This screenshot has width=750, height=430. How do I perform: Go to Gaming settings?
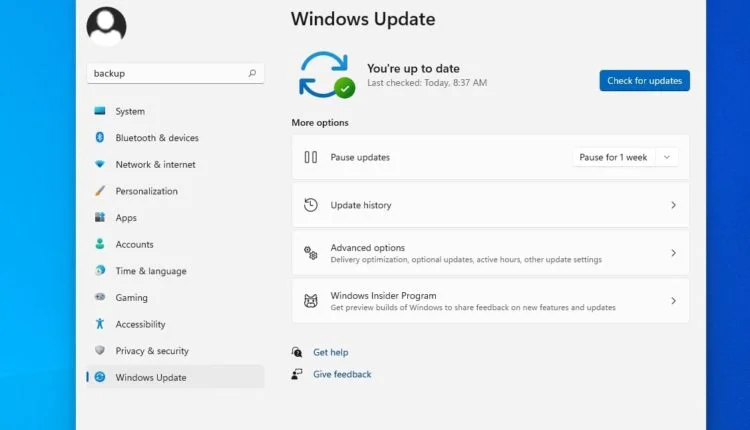175,298
